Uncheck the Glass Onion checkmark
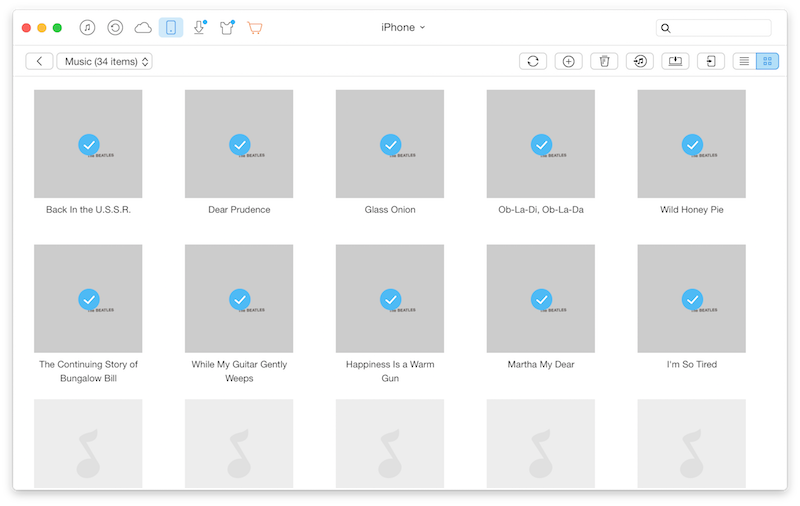800x506 pixels. click(x=391, y=145)
